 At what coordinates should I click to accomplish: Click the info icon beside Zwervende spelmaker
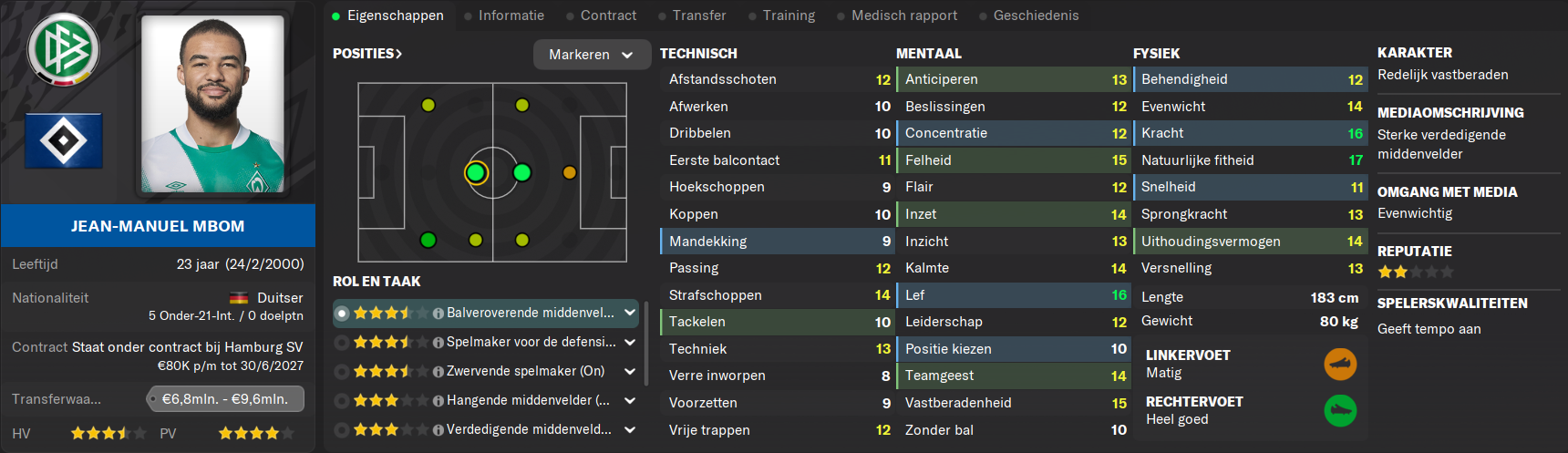pyautogui.click(x=438, y=372)
